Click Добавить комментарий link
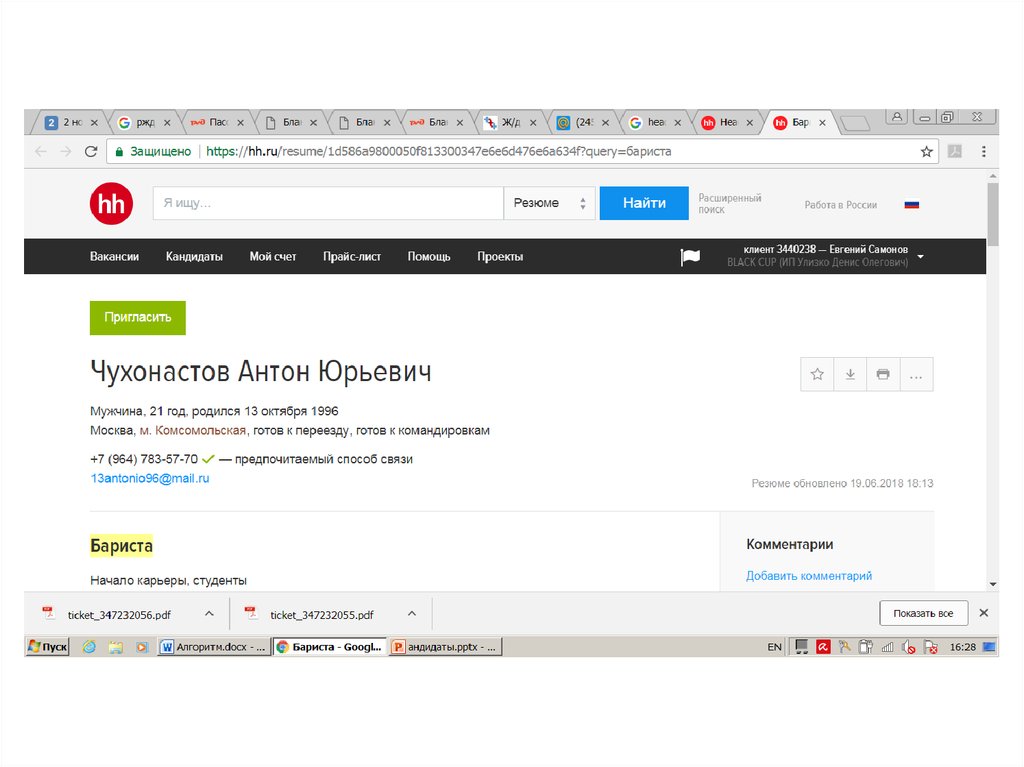Screen dimensions: 1024x767 coord(809,576)
